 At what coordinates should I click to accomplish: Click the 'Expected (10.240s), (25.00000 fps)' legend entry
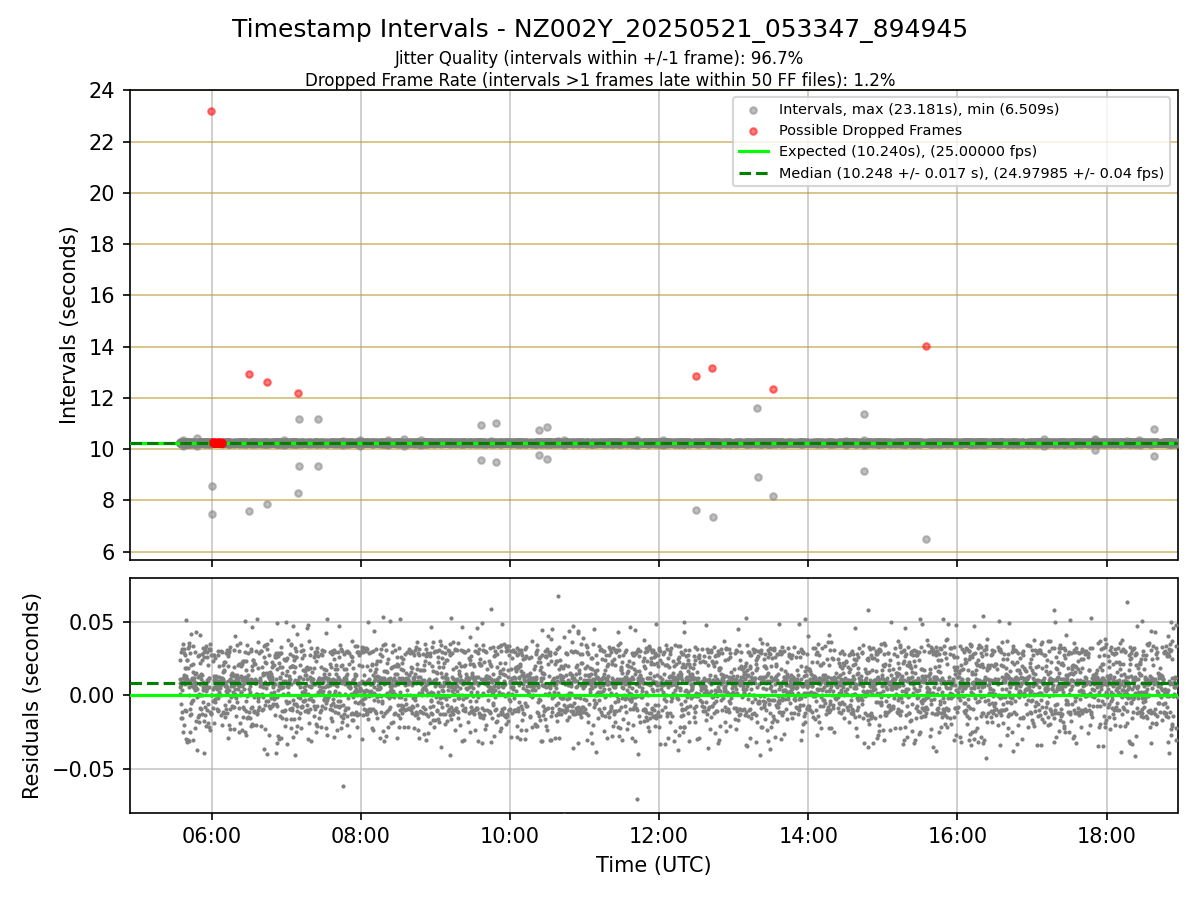907,152
